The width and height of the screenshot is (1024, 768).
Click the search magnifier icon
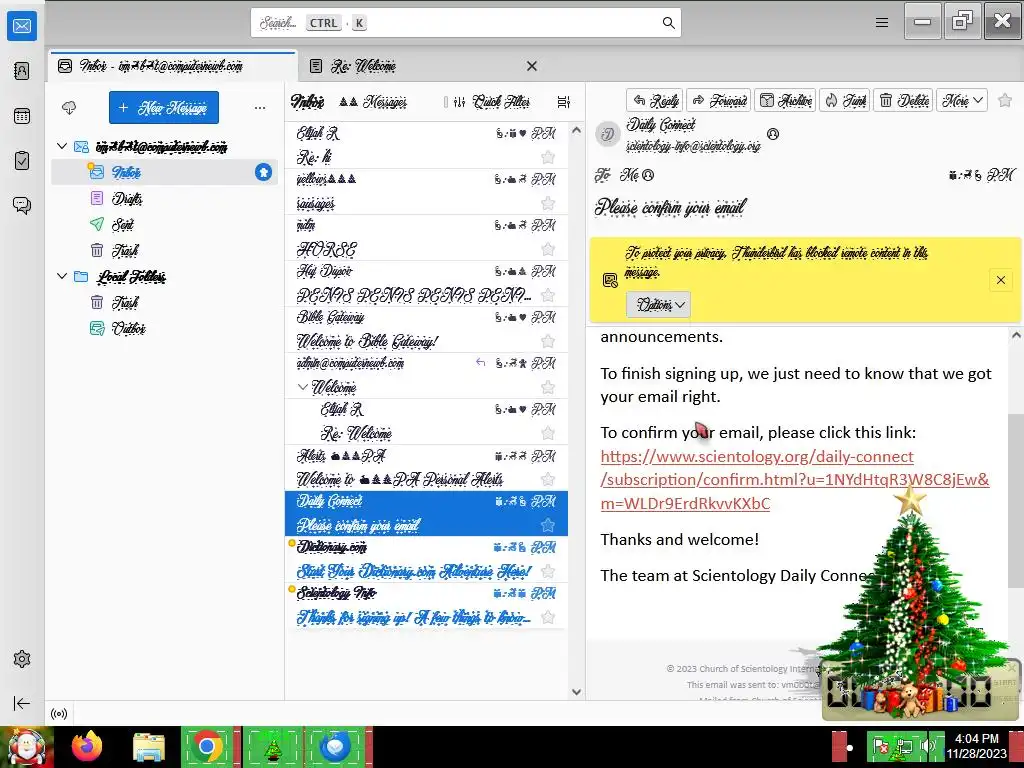(x=668, y=23)
